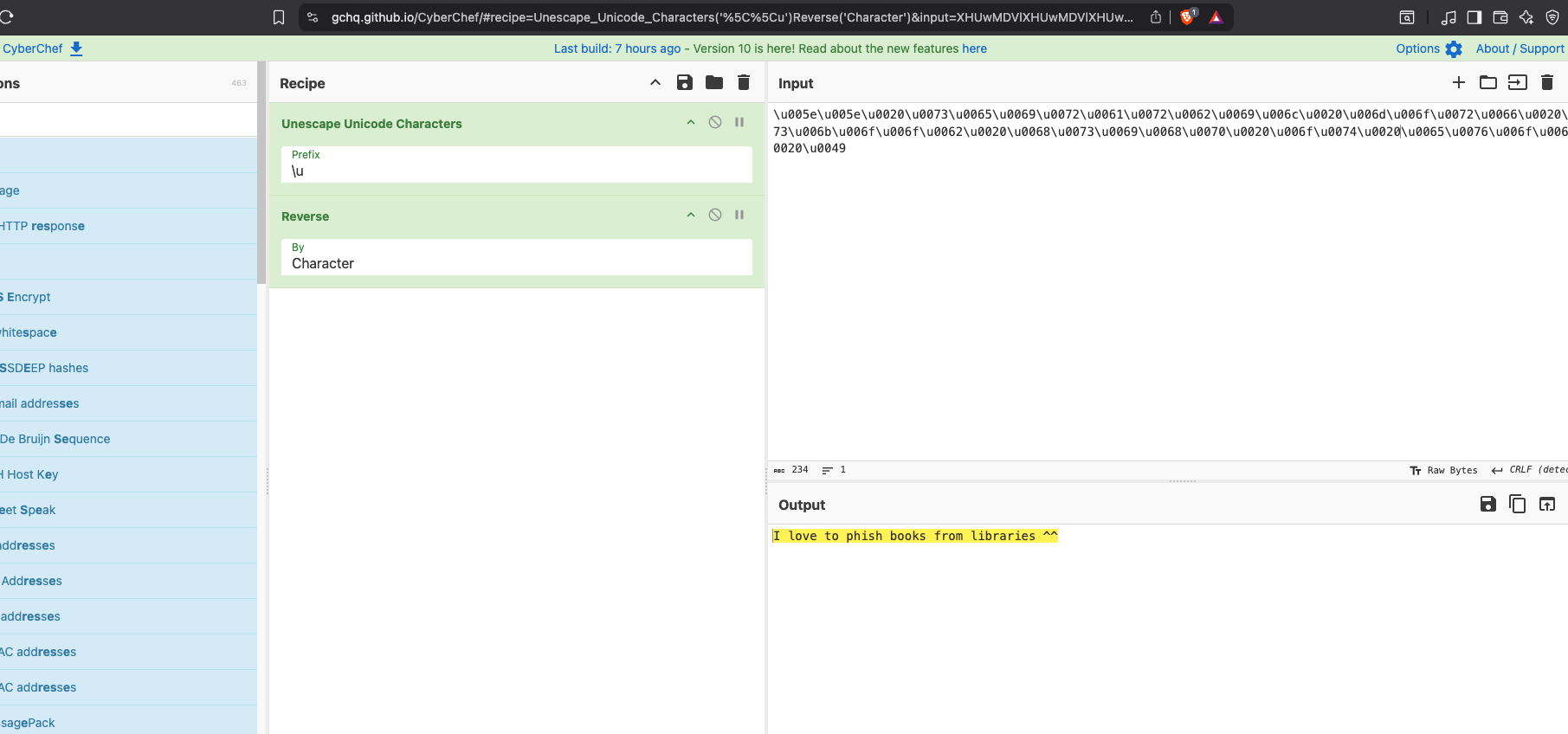Select the De Bruijn Sequence operation
This screenshot has height=734, width=1568.
[128, 439]
